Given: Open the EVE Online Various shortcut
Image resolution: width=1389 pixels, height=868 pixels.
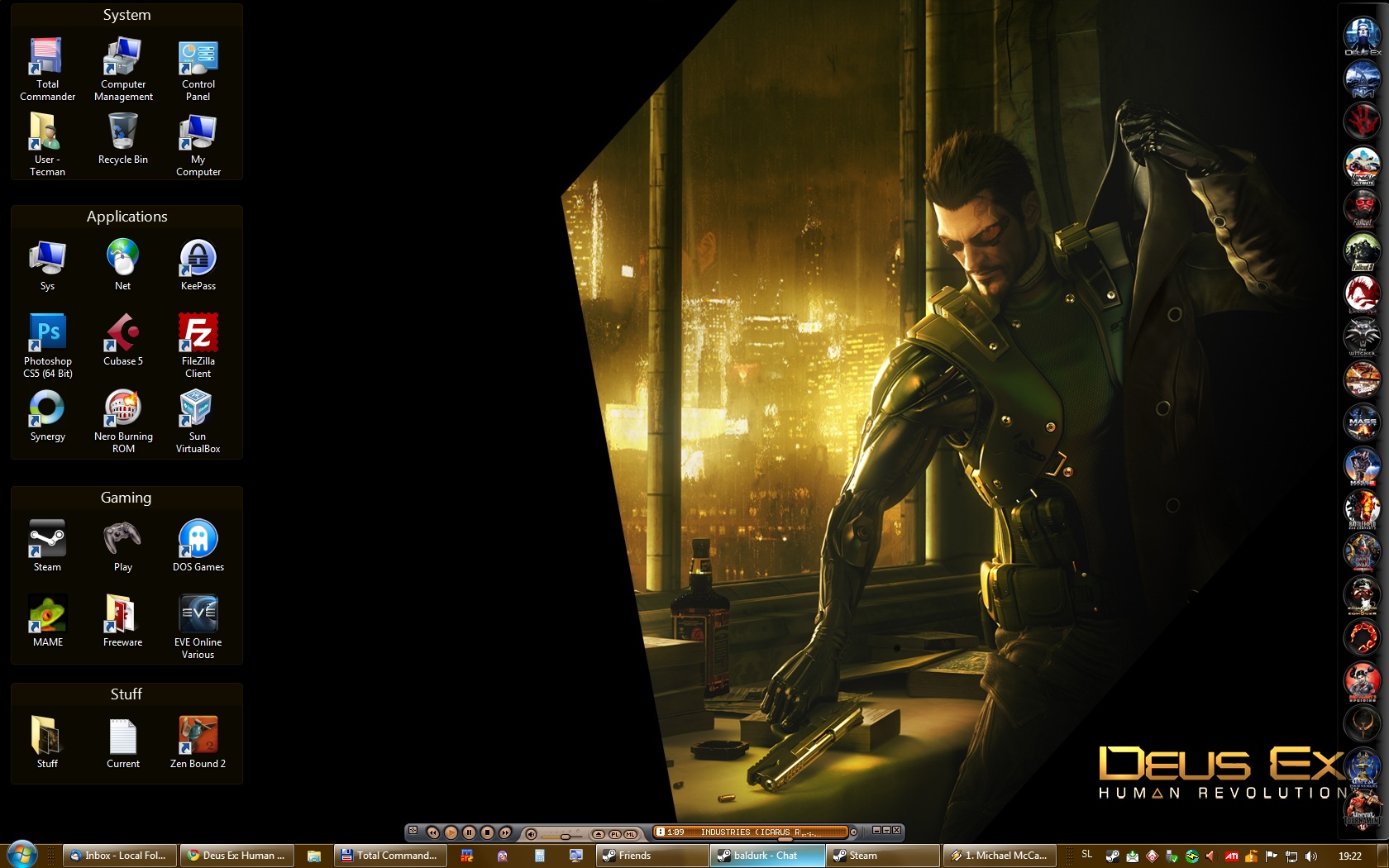Looking at the screenshot, I should [x=198, y=615].
